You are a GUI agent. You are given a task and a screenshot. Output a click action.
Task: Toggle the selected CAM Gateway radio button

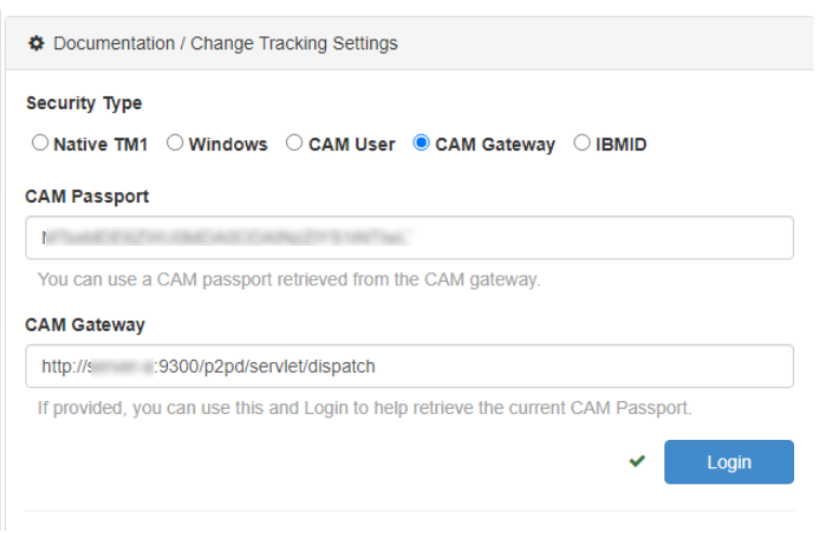[x=421, y=143]
